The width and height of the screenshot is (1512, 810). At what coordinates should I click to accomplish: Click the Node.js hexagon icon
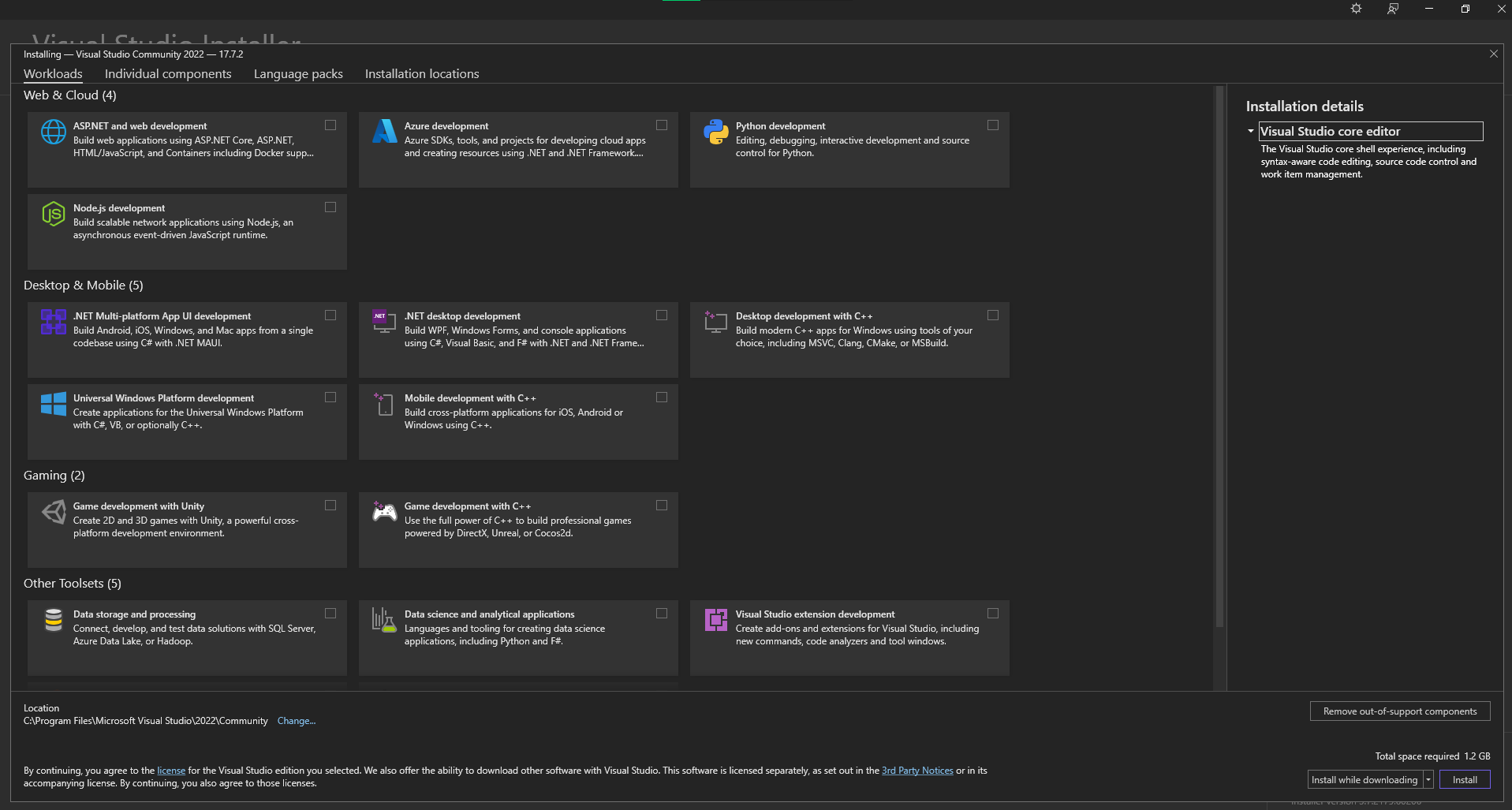point(54,214)
